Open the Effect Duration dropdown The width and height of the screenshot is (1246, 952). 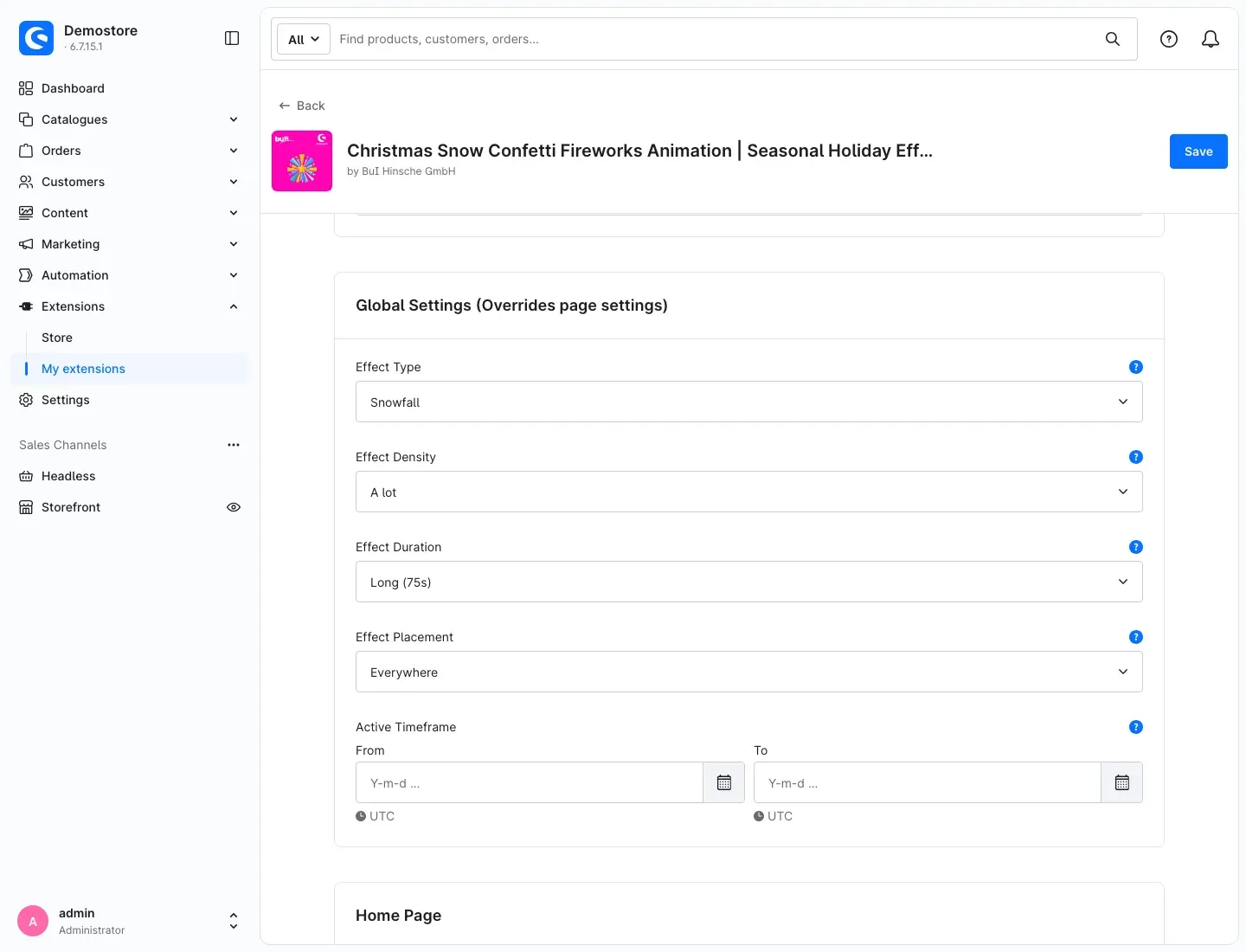(749, 582)
